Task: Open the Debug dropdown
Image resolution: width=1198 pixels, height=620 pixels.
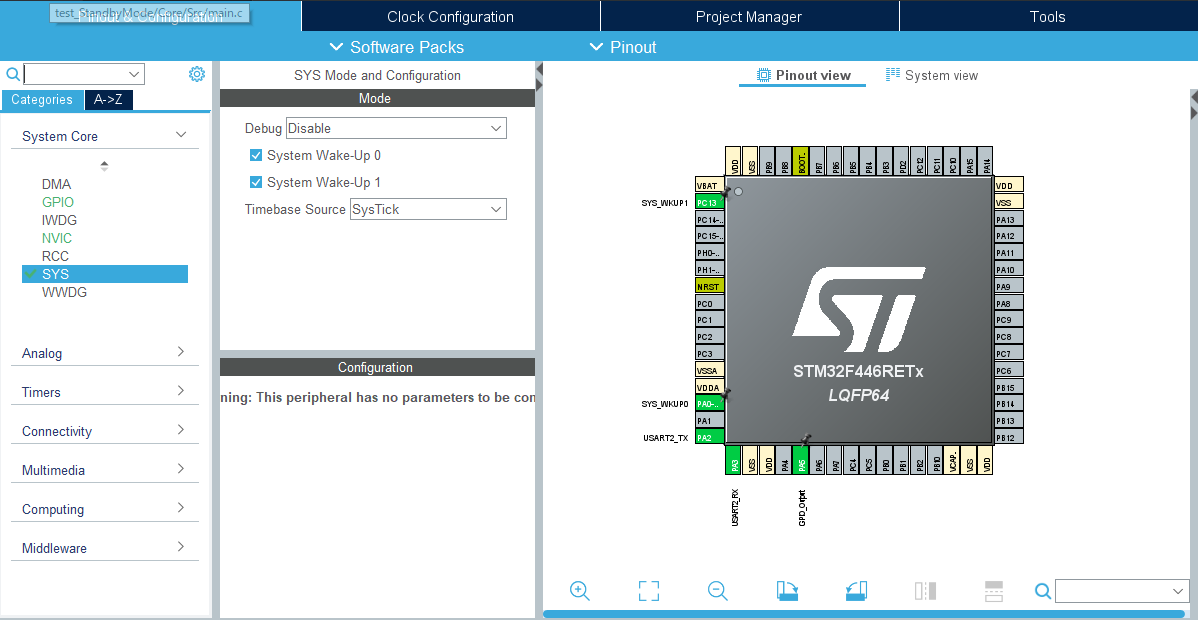Action: point(396,128)
